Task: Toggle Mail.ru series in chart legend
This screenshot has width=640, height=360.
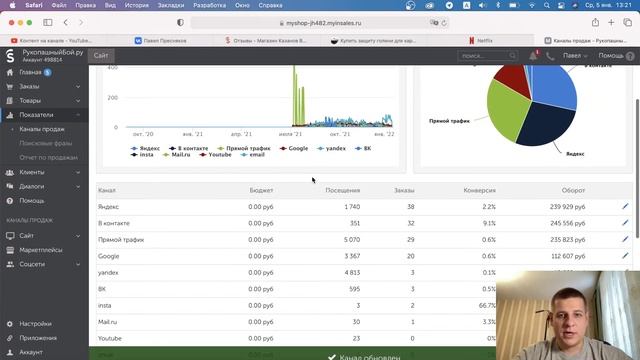Action: tap(176, 155)
